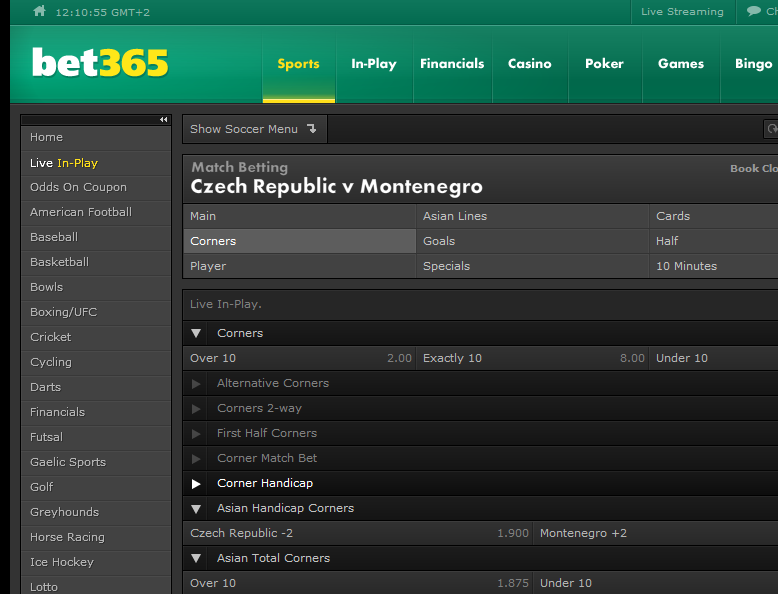Expand the Corner Handicap market
Image resolution: width=778 pixels, height=594 pixels.
tap(196, 484)
